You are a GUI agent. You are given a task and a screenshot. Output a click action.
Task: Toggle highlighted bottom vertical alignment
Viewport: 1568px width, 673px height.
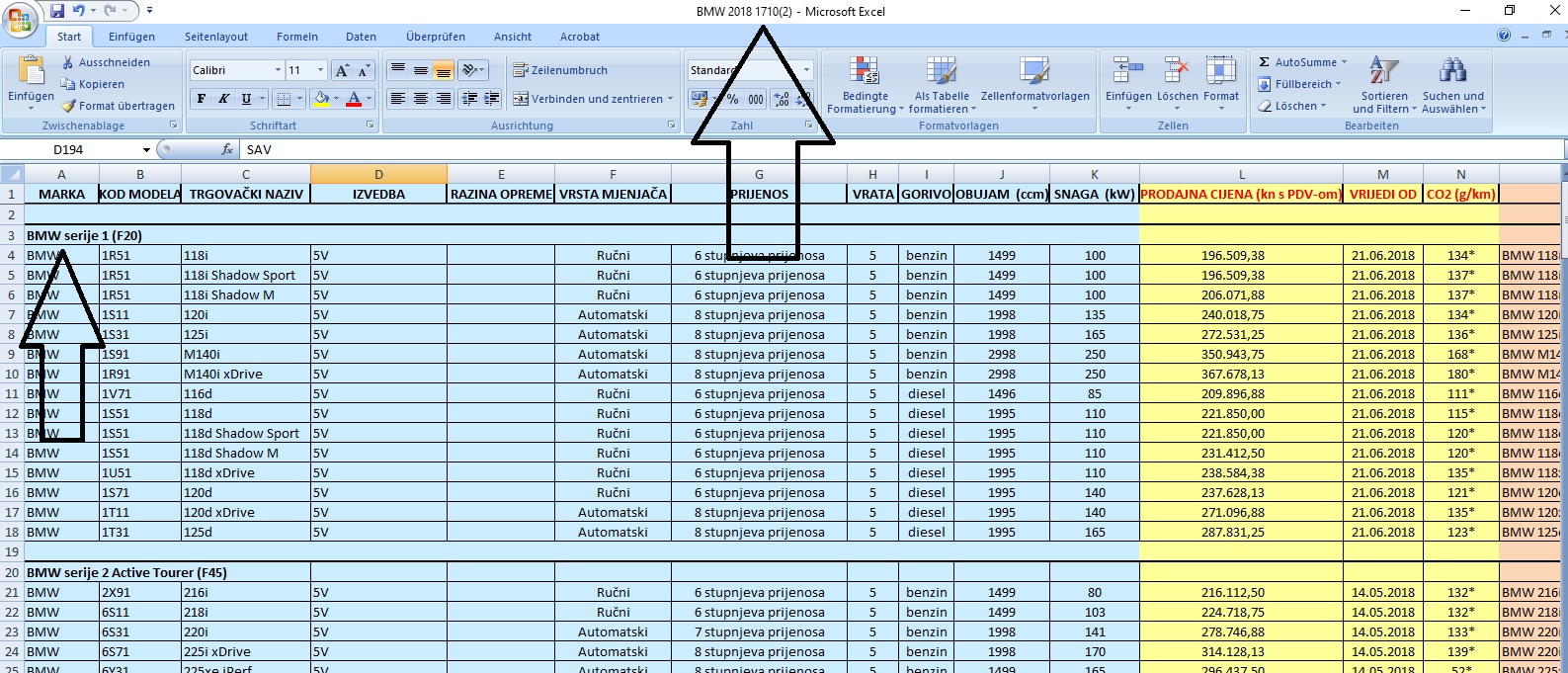click(444, 70)
